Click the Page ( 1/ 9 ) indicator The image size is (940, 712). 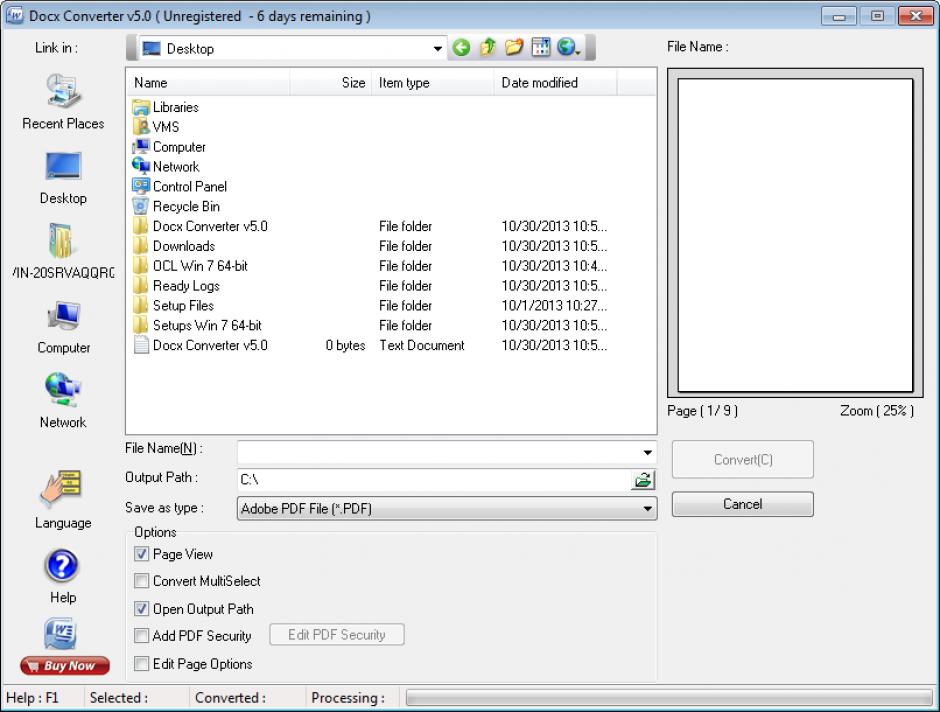point(703,411)
